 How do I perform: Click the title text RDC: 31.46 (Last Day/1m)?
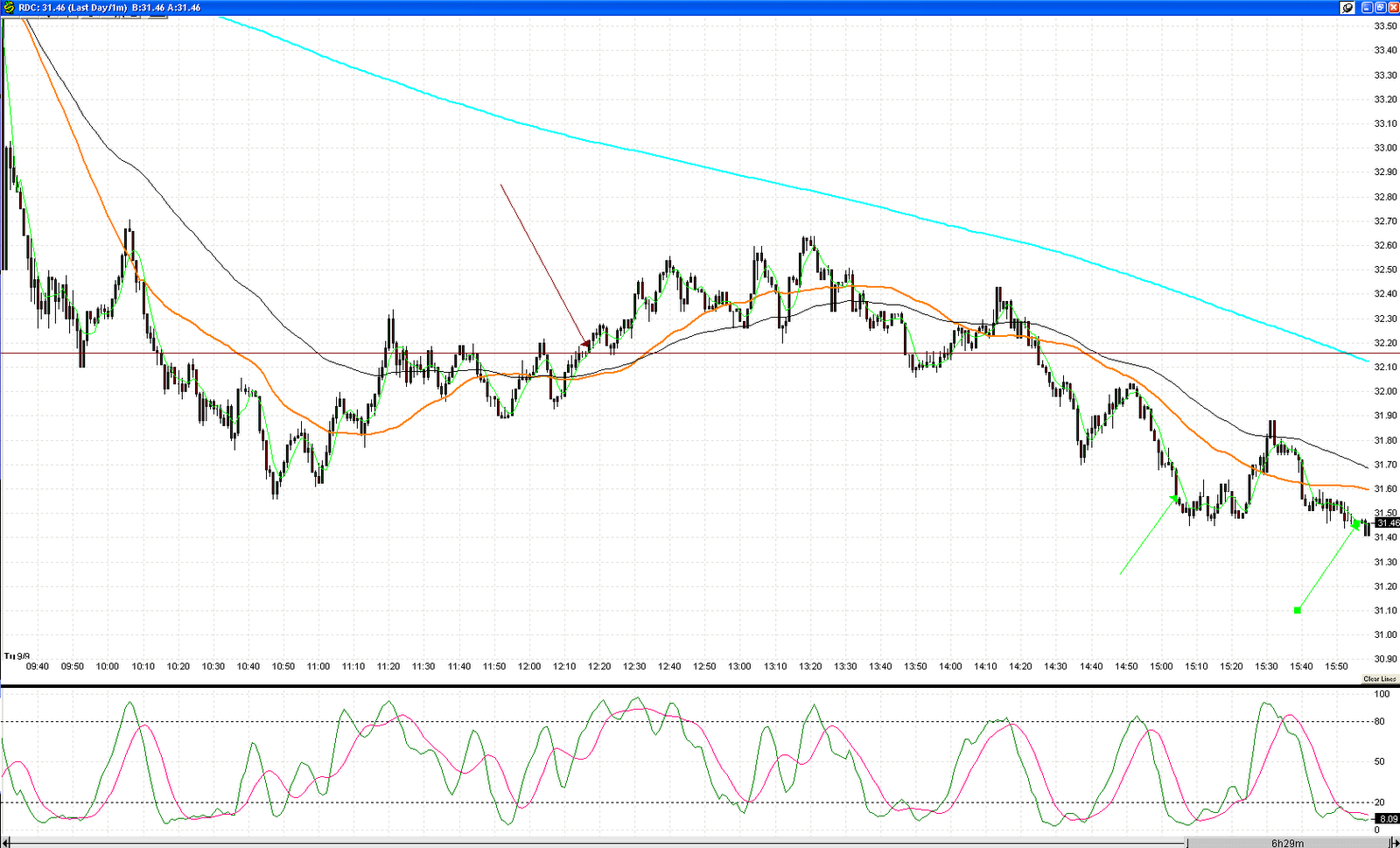pos(73,7)
